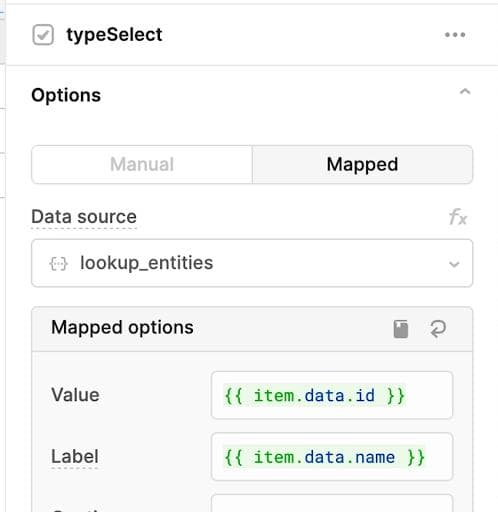The image size is (498, 512).
Task: Open the three-dot more options menu
Action: (x=455, y=35)
